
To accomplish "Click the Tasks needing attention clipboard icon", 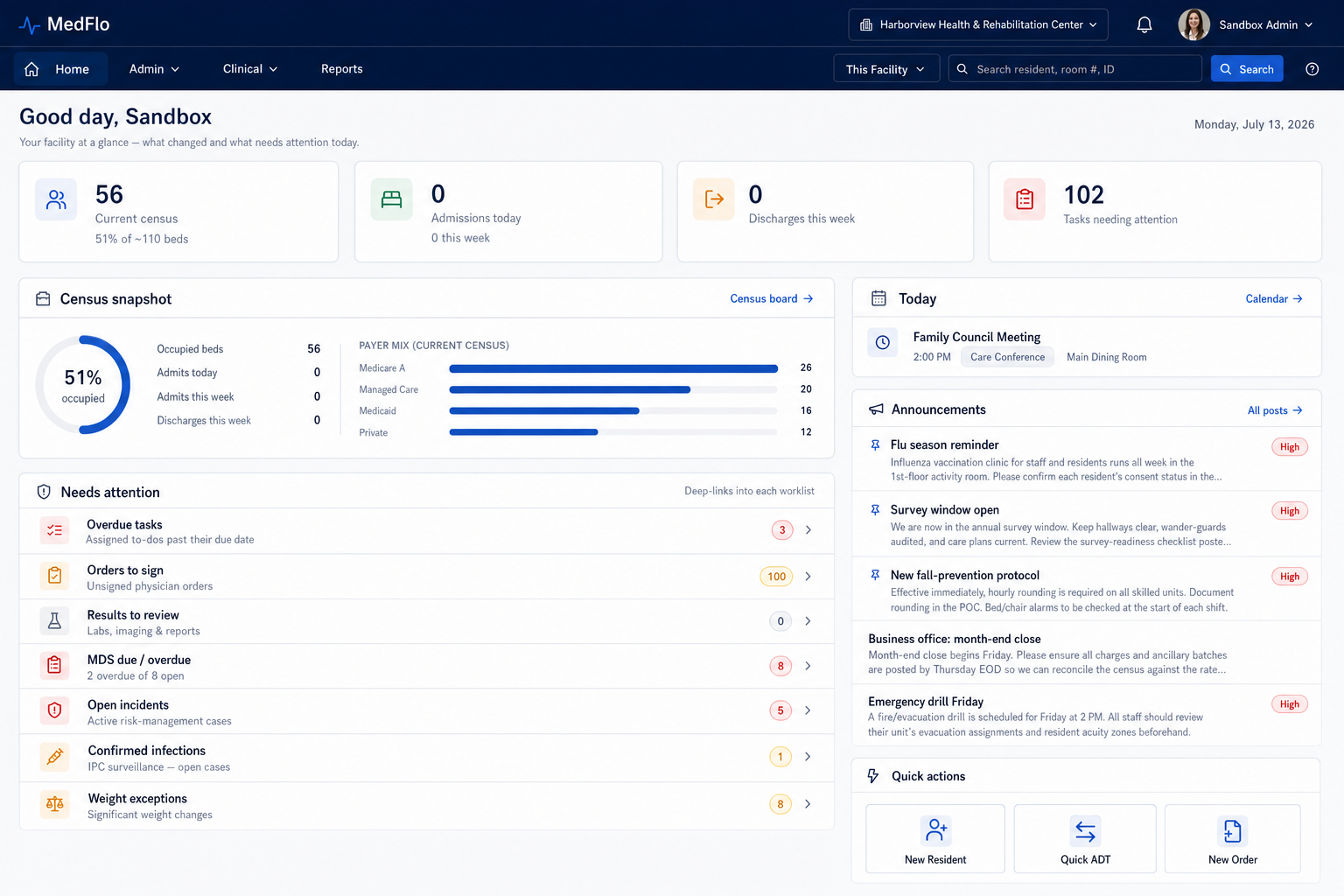I will (x=1025, y=199).
